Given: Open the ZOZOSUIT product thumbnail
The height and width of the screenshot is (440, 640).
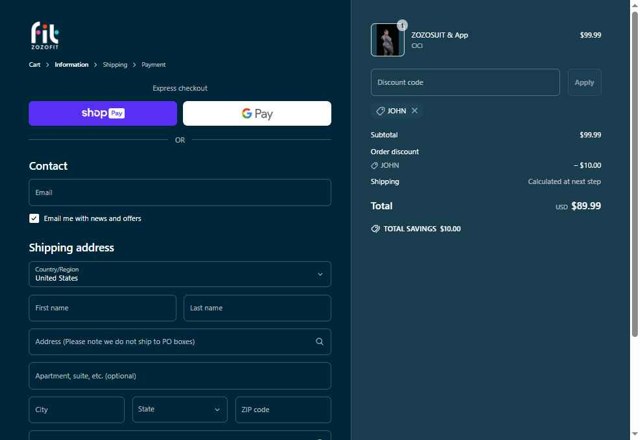Looking at the screenshot, I should click(x=388, y=40).
